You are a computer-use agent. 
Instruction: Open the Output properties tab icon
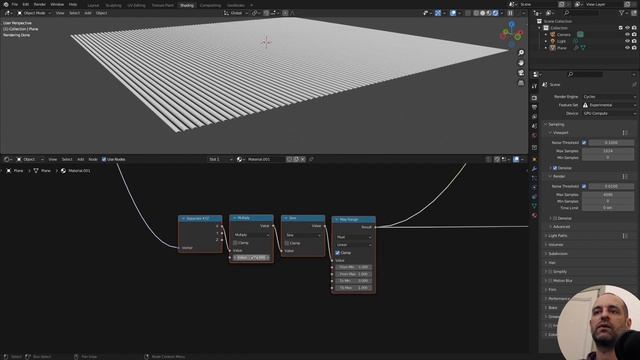(x=534, y=107)
